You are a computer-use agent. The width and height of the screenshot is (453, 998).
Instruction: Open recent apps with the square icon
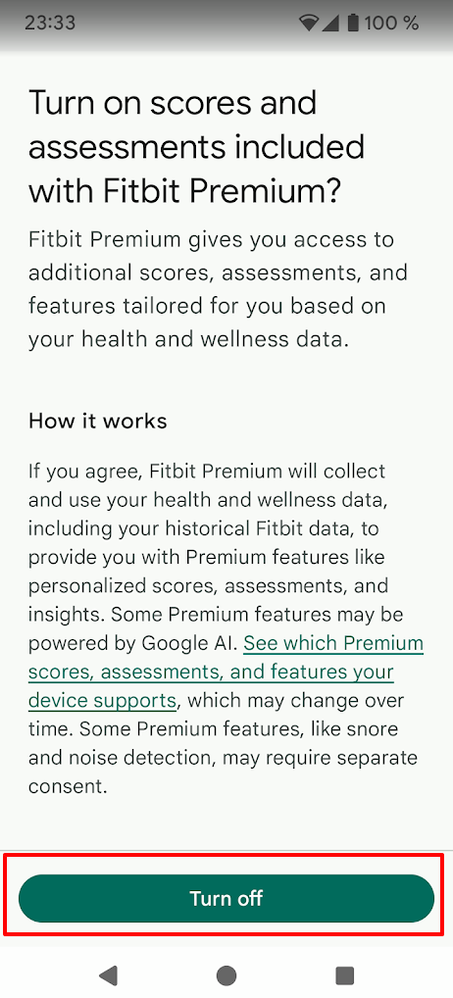pyautogui.click(x=344, y=974)
